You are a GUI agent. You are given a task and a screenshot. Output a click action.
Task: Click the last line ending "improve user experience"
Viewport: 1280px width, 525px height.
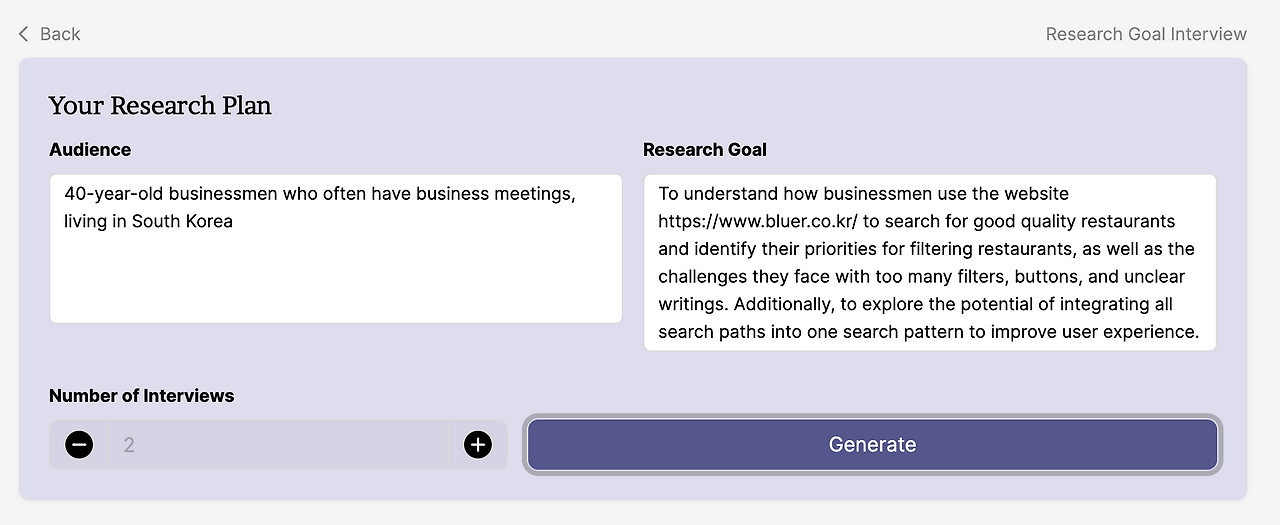[x=928, y=332]
